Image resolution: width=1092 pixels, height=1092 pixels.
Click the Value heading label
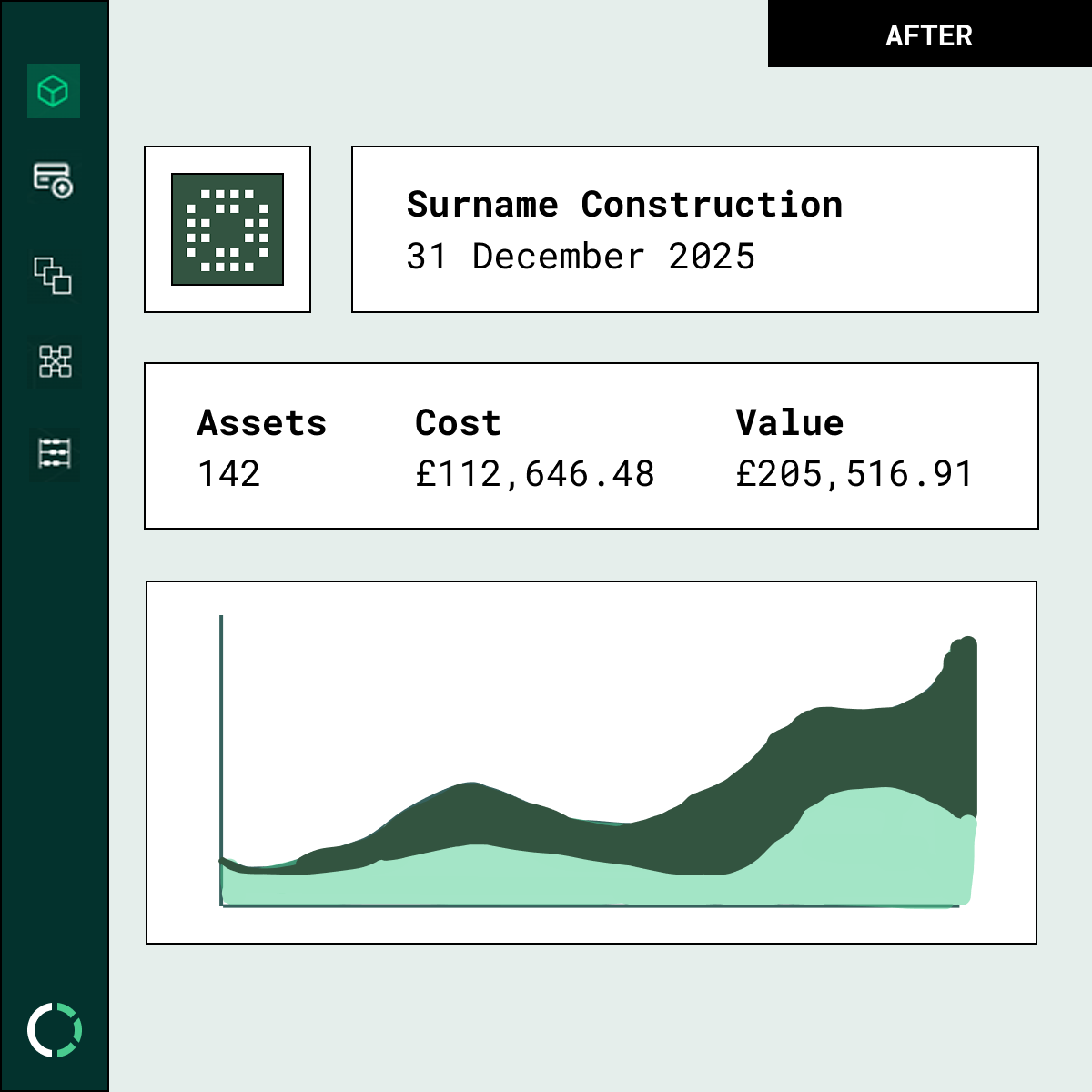[789, 423]
